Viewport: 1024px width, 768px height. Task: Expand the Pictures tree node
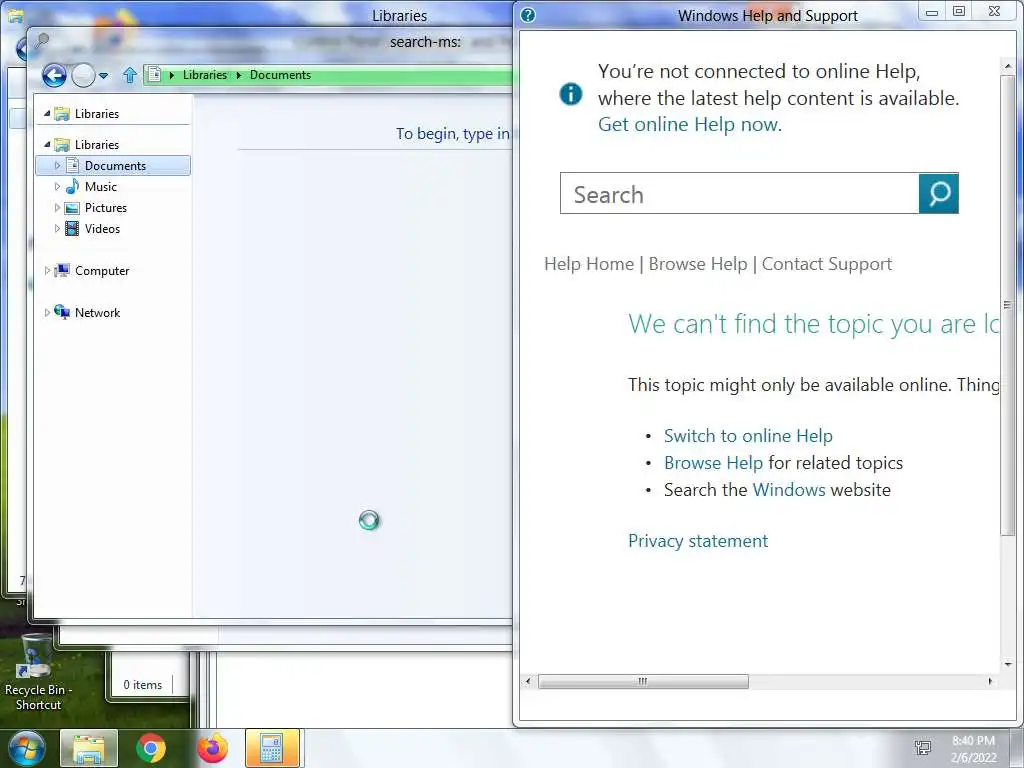pos(57,208)
